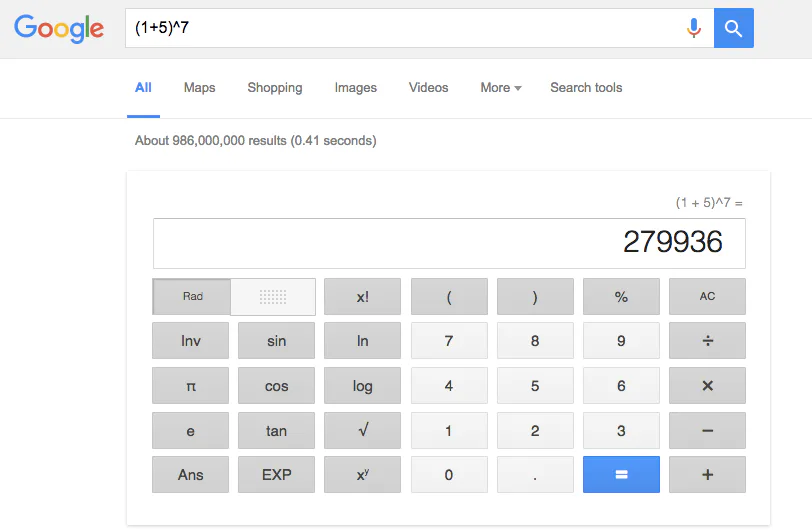This screenshot has height=532, width=812.
Task: Click the calculator display showing 279936
Action: [x=448, y=243]
